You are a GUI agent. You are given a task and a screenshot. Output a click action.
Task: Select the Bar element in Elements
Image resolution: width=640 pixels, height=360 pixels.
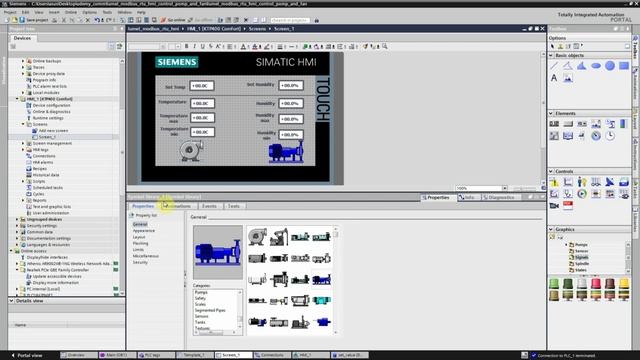pos(624,124)
